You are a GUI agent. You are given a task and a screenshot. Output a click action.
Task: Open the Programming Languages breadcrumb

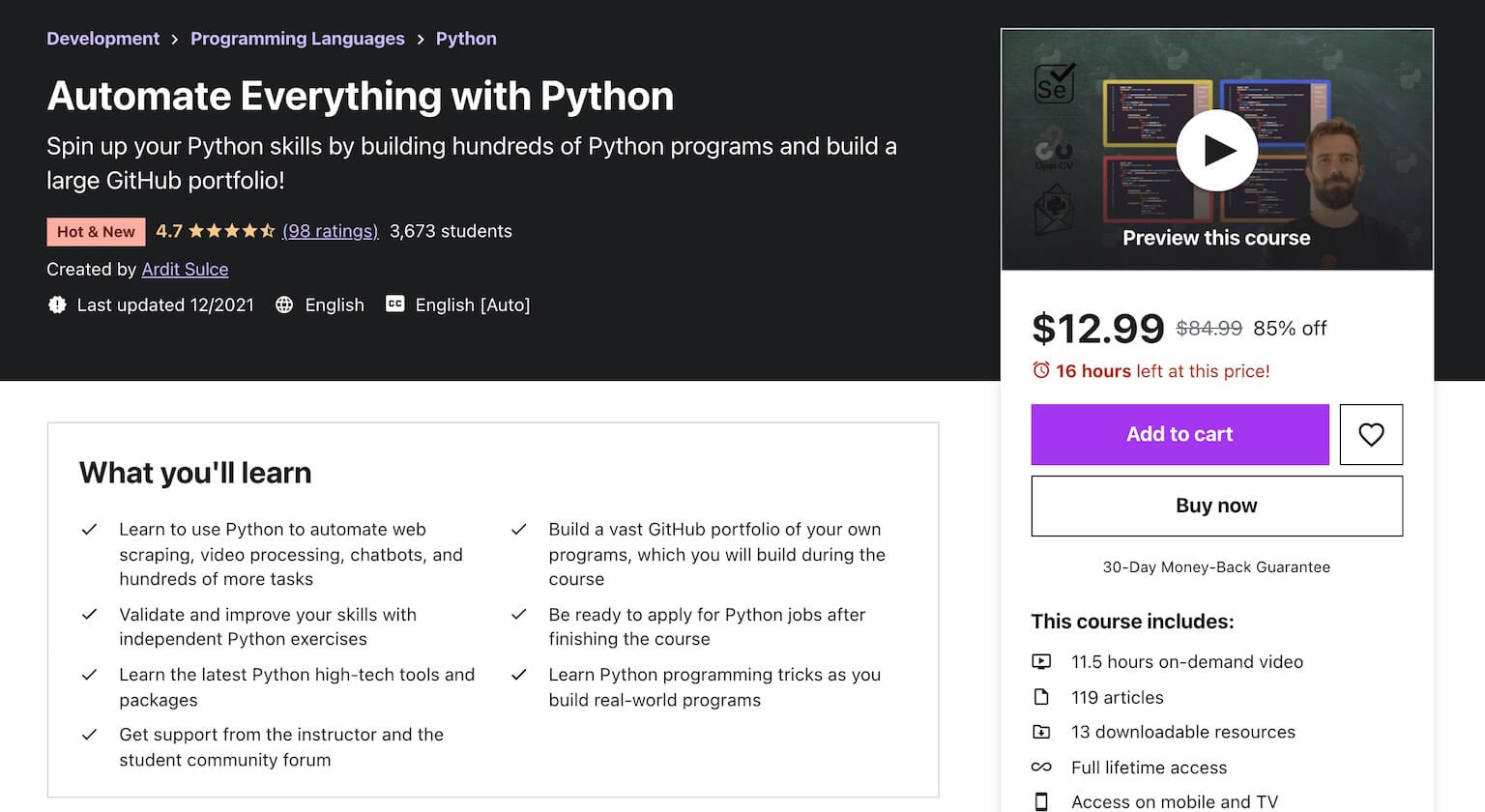point(298,39)
